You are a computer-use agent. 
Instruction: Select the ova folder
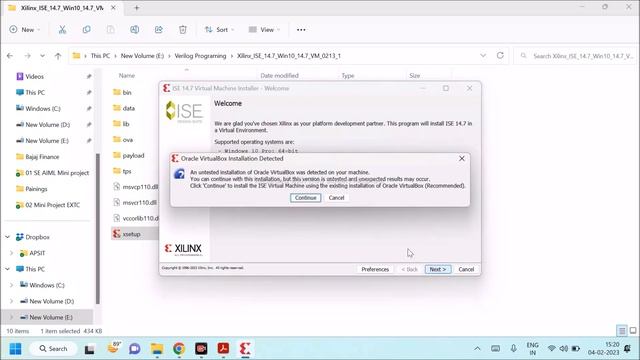point(127,140)
